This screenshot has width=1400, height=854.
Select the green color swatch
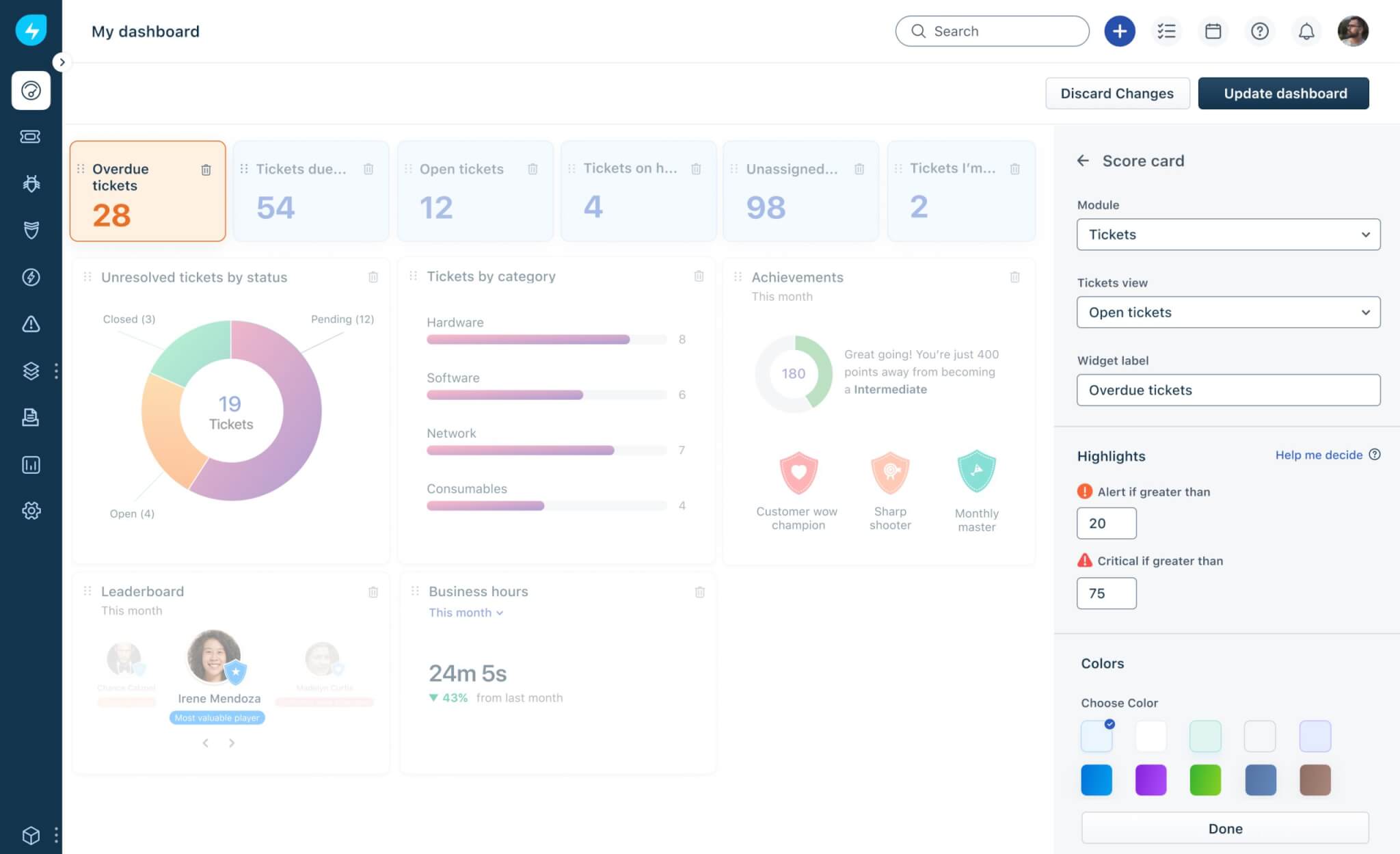coord(1205,780)
